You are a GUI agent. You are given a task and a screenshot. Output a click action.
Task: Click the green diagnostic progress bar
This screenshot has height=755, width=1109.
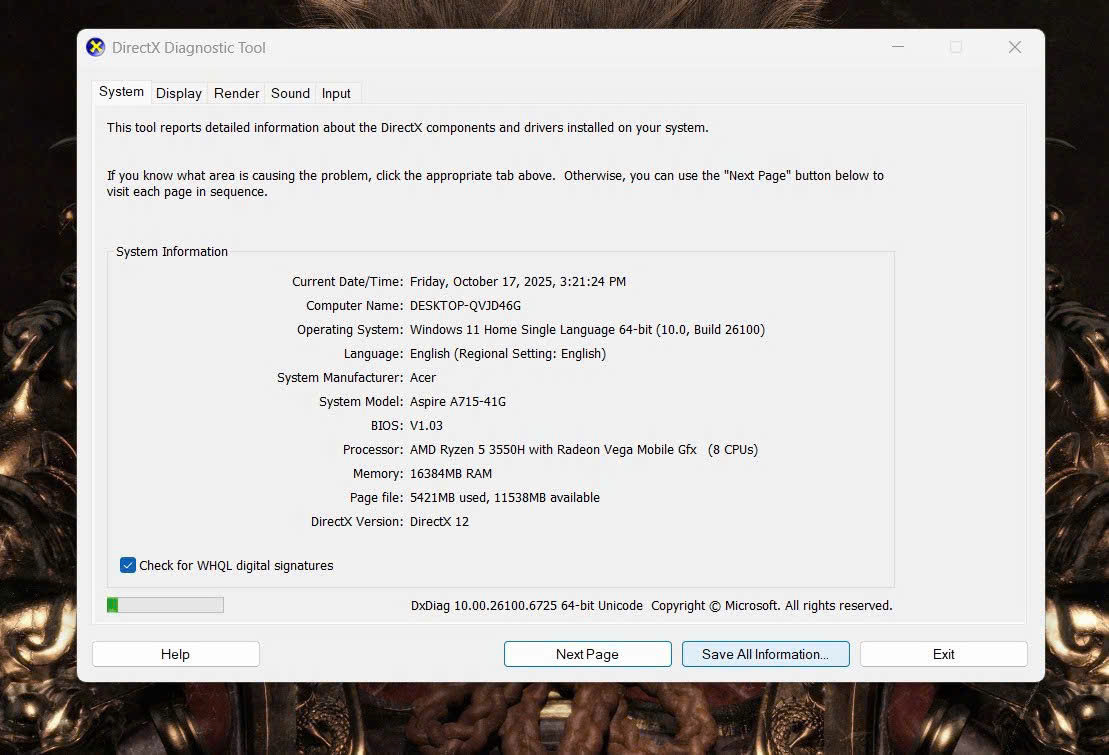(165, 605)
